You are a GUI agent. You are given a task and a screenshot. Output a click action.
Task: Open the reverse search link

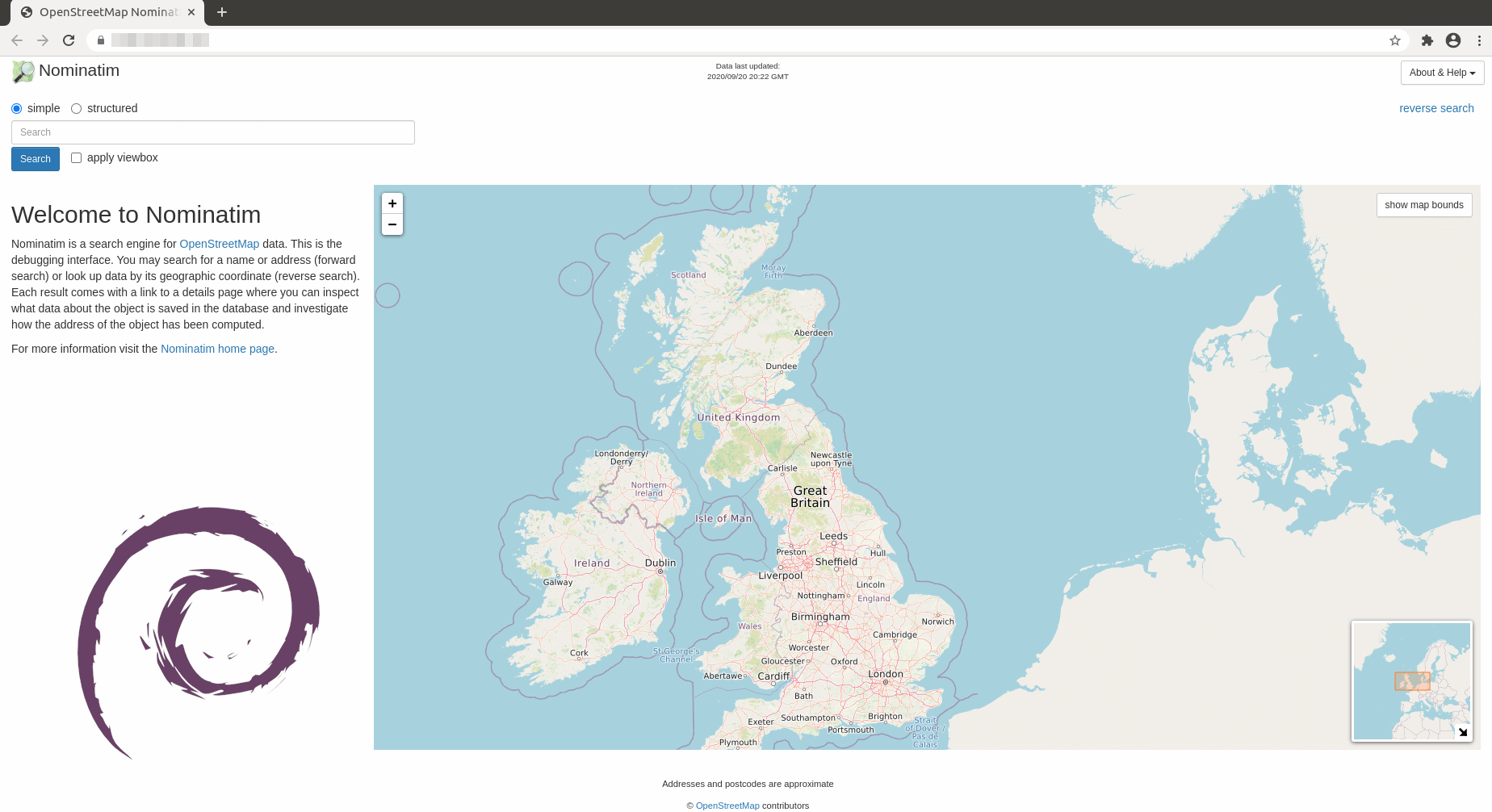[1436, 108]
